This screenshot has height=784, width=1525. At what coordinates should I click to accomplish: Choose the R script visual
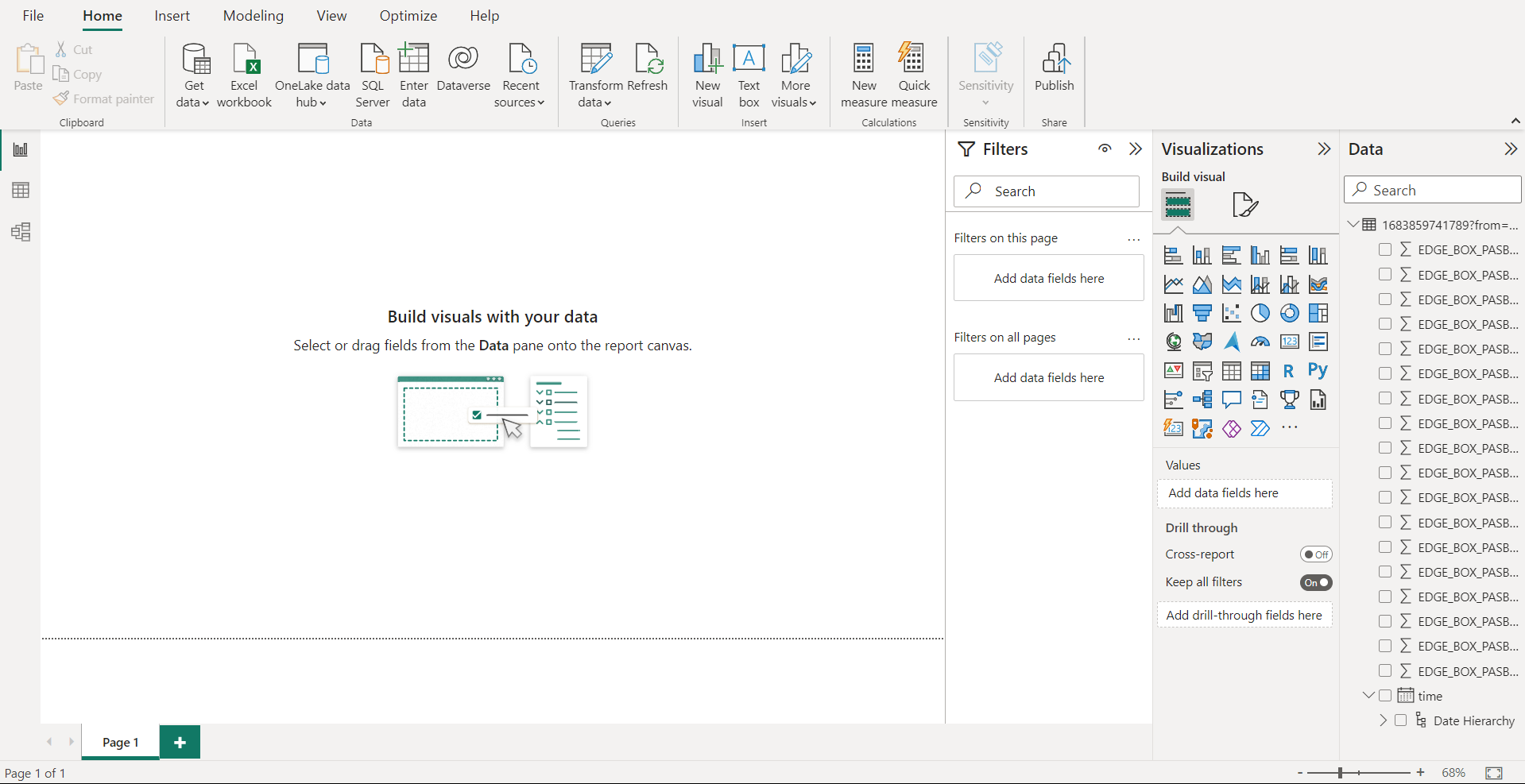click(x=1289, y=370)
